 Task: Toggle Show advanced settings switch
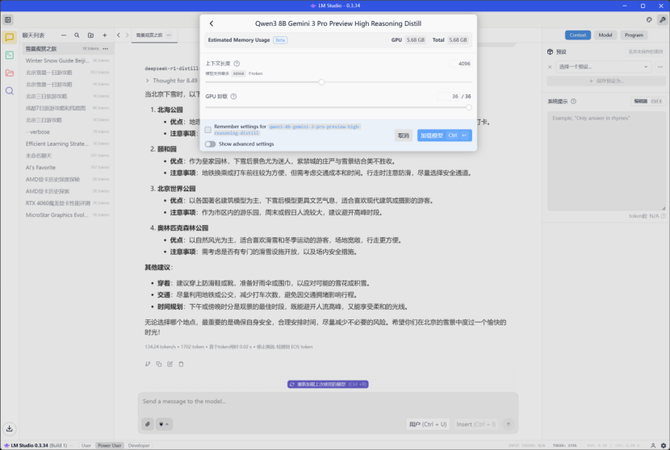[x=210, y=144]
